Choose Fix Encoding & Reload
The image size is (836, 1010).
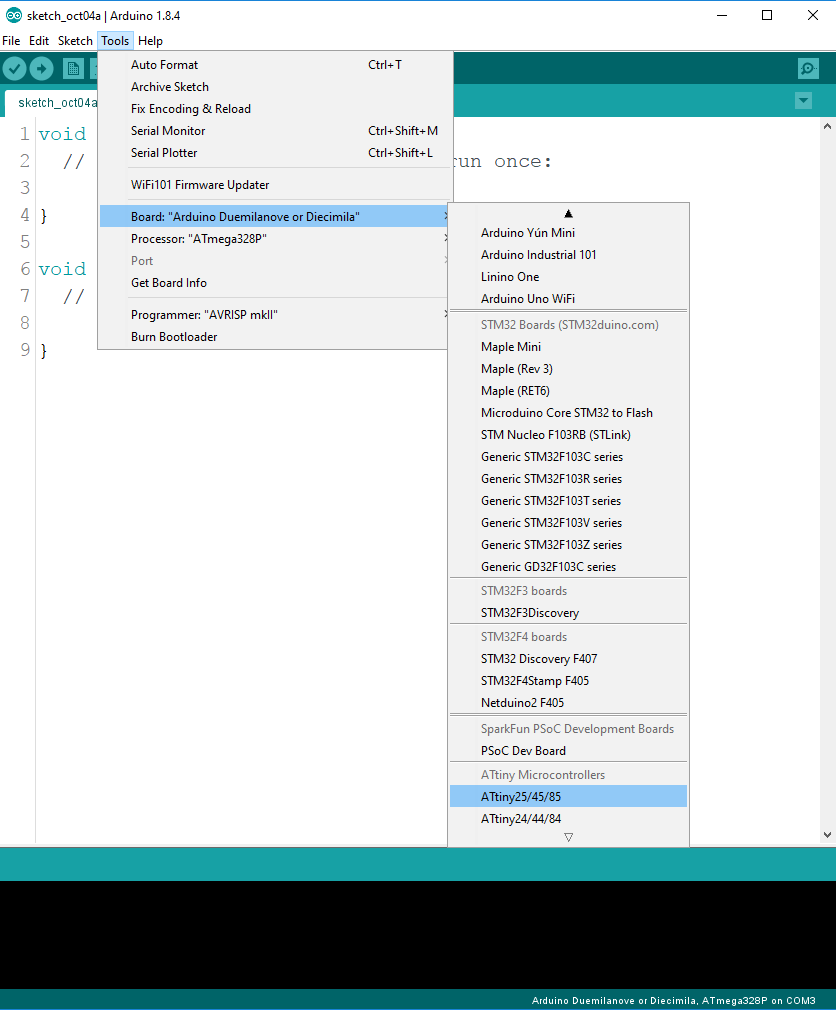274,108
